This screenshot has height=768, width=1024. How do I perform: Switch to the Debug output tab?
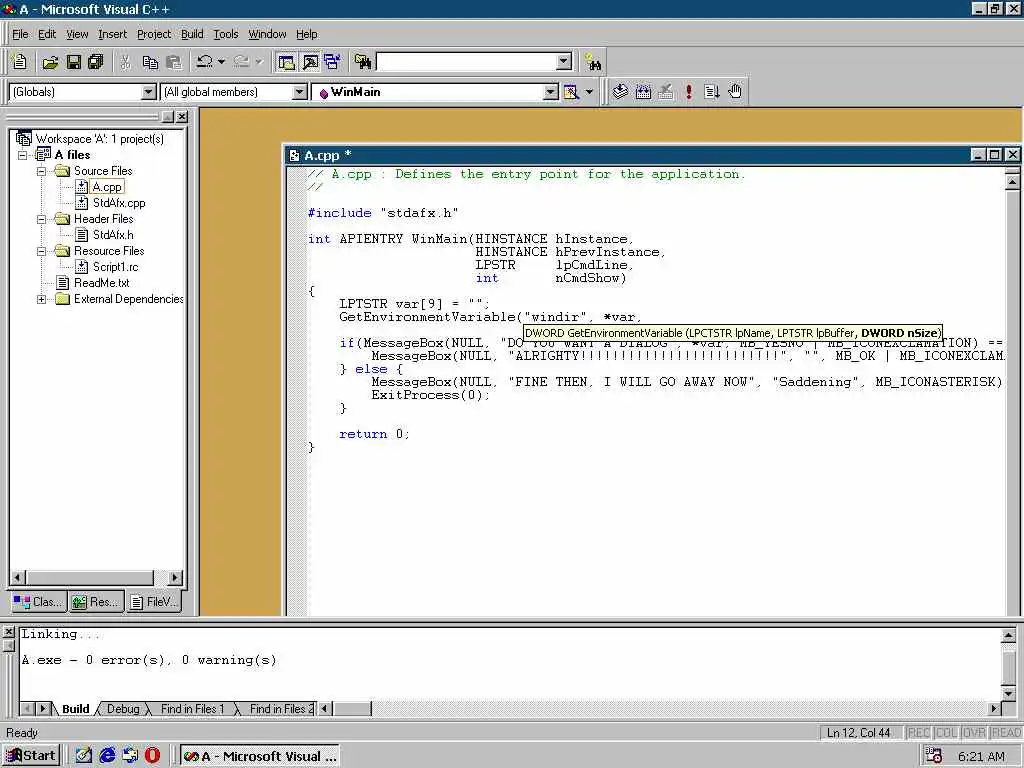click(x=123, y=709)
